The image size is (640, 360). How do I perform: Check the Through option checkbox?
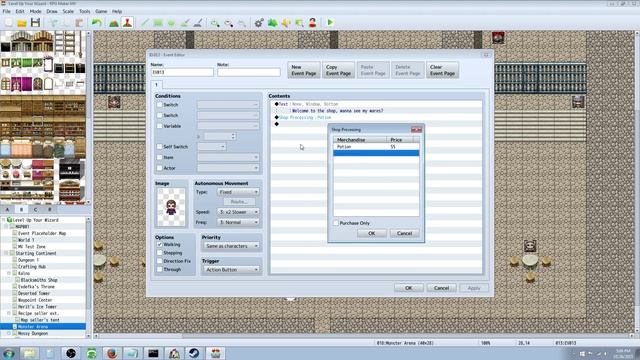click(160, 269)
